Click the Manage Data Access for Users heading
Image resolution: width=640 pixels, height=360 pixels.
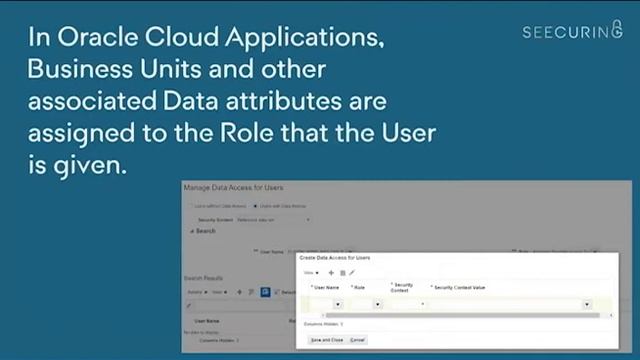233,188
